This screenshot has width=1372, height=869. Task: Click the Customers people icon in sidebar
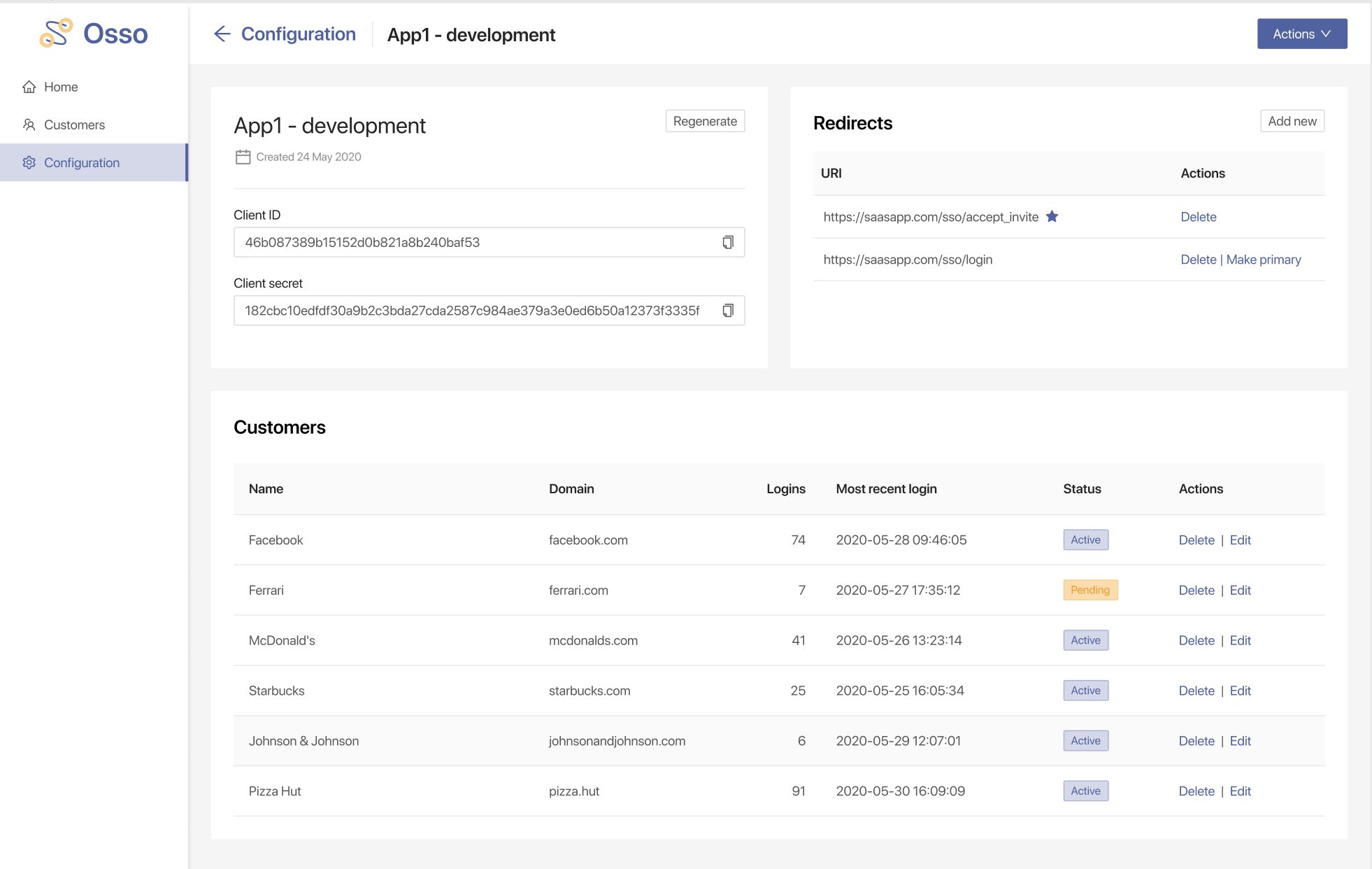[x=29, y=125]
